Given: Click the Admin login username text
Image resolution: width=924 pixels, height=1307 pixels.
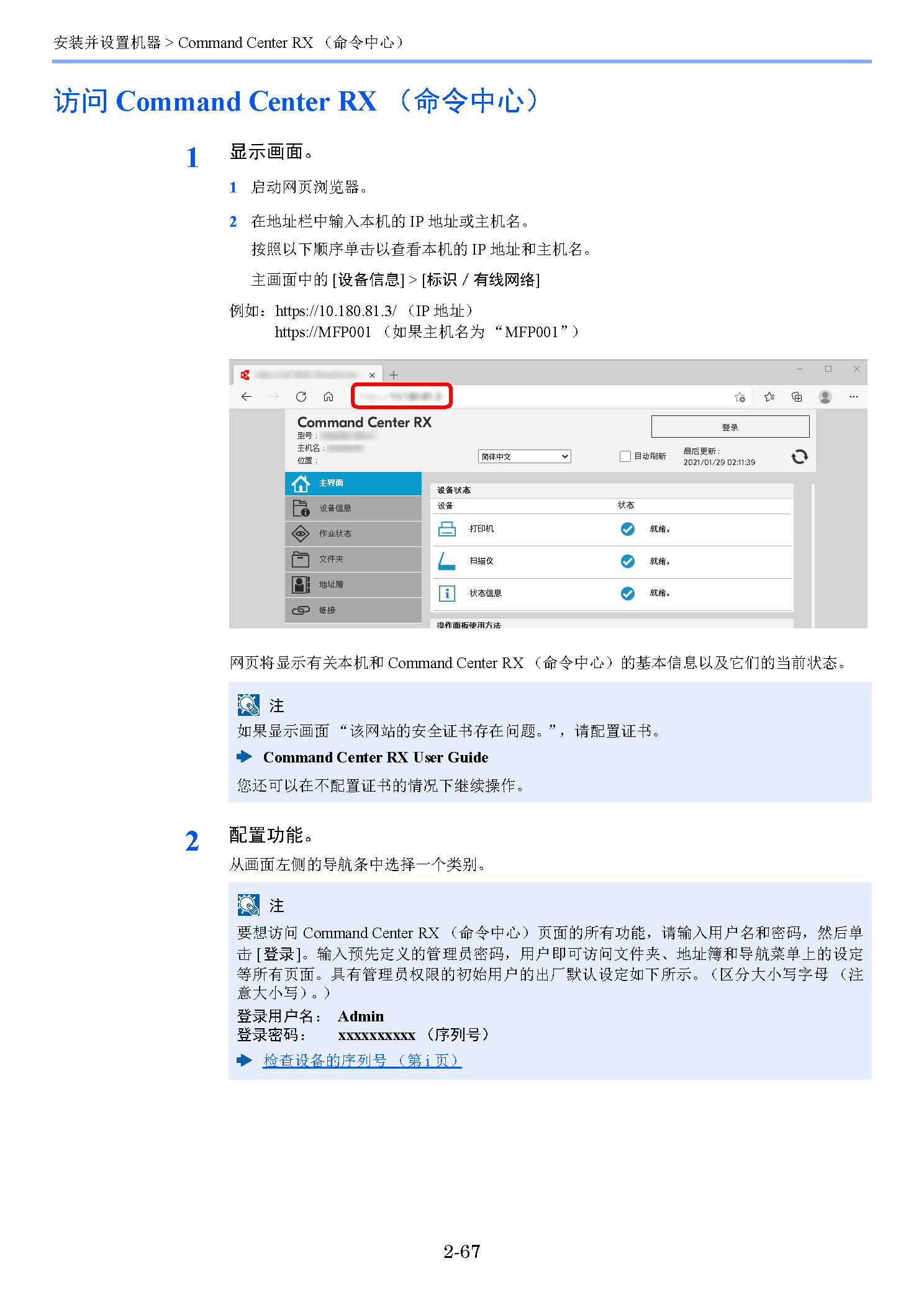Looking at the screenshot, I should click(361, 1016).
